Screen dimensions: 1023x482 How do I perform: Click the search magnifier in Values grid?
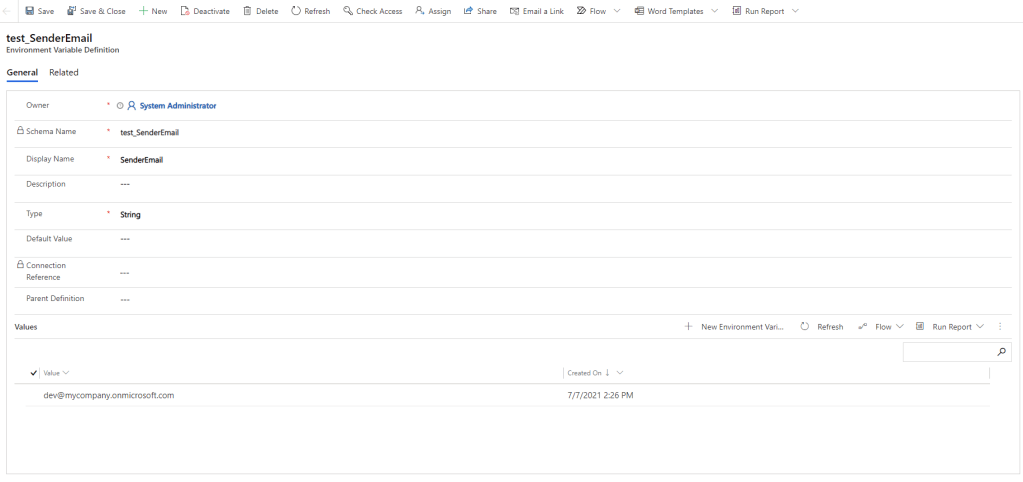pos(1001,352)
